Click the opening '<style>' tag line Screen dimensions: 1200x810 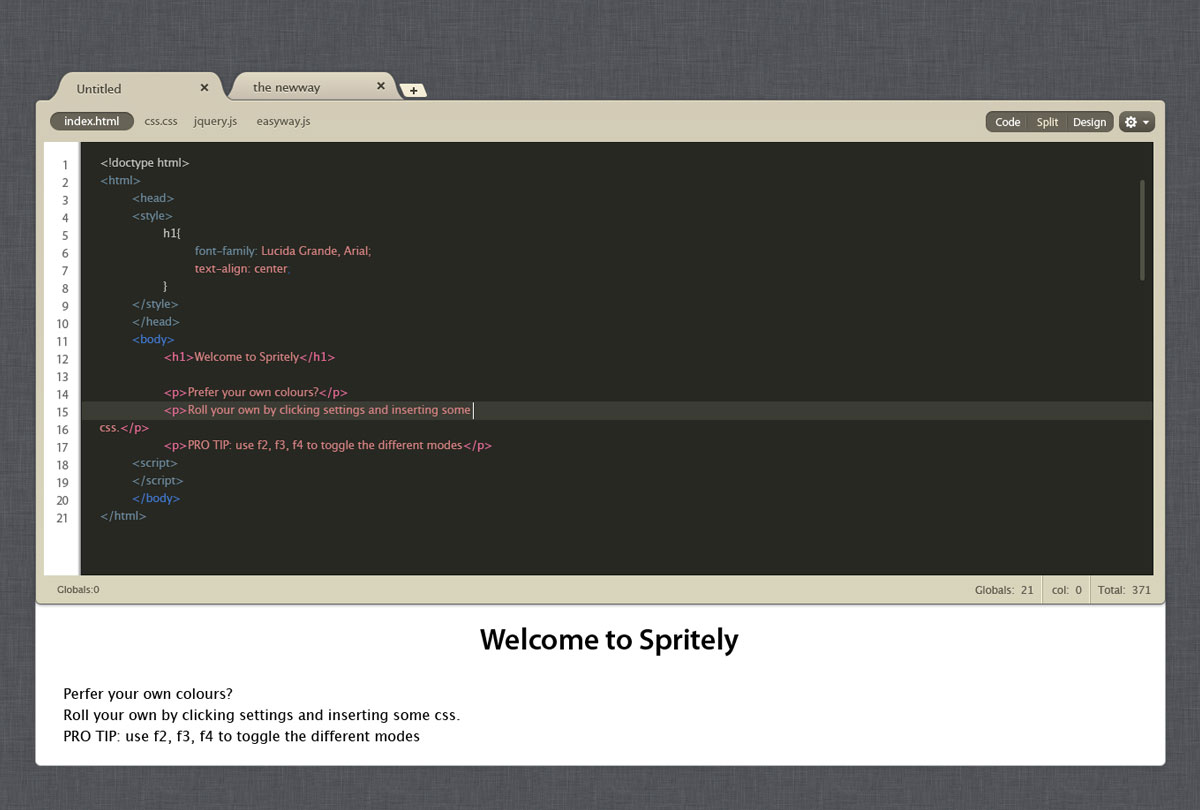(152, 215)
